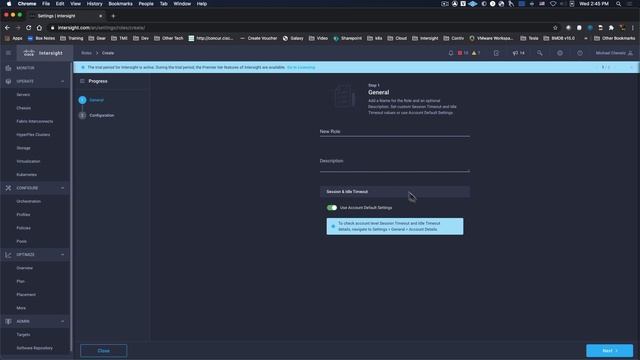Viewport: 640px width, 360px height.
Task: Open Software Repository in the sidebar
Action: pos(35,348)
